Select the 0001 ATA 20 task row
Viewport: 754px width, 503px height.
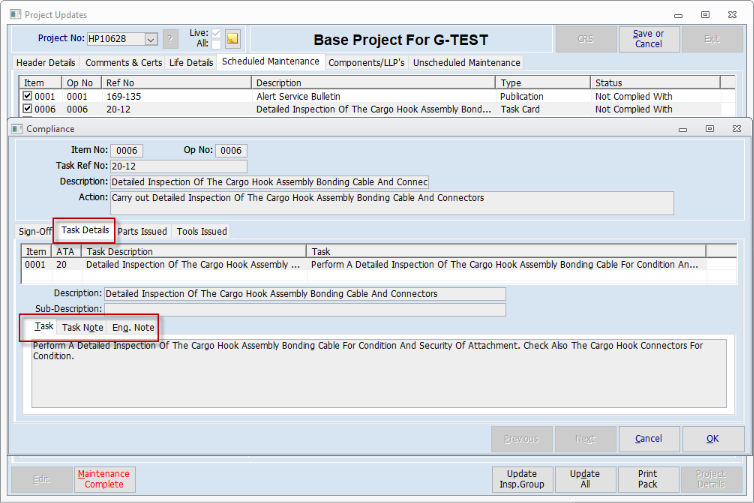tap(379, 264)
